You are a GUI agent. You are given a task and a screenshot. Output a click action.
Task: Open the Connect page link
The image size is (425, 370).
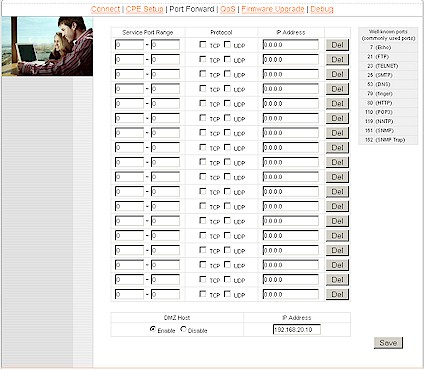(x=105, y=9)
